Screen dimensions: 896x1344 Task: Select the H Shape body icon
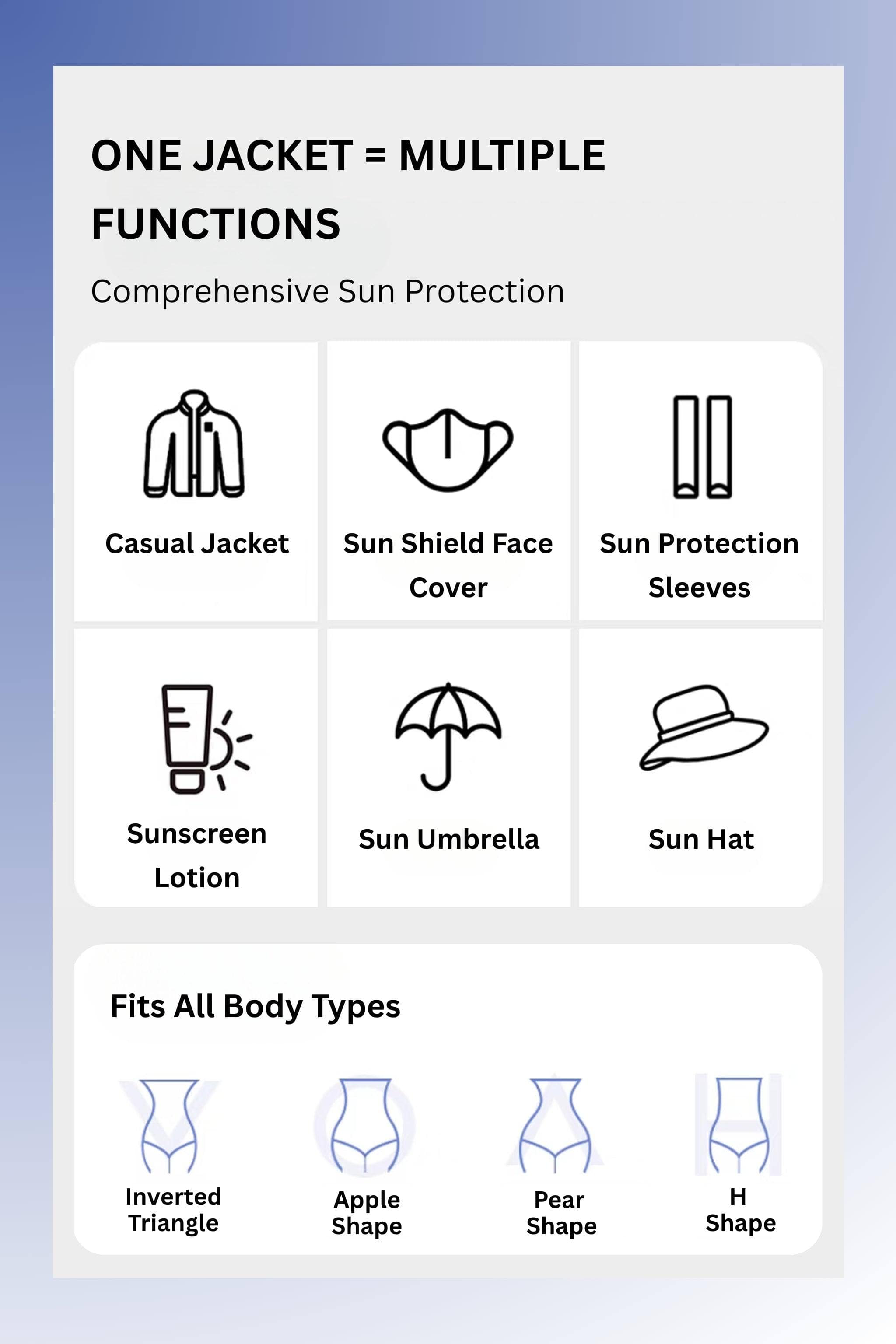[738, 1124]
